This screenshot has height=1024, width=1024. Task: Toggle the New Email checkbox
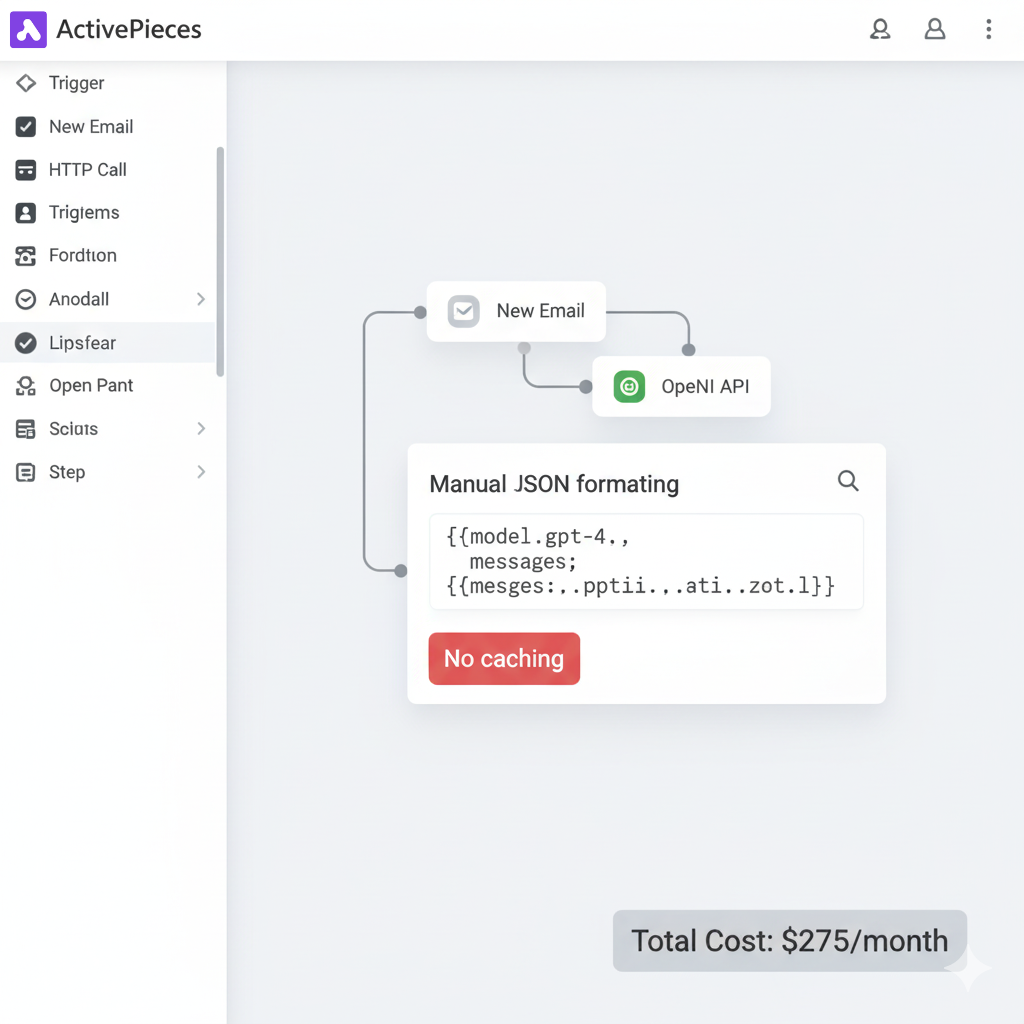[x=25, y=126]
